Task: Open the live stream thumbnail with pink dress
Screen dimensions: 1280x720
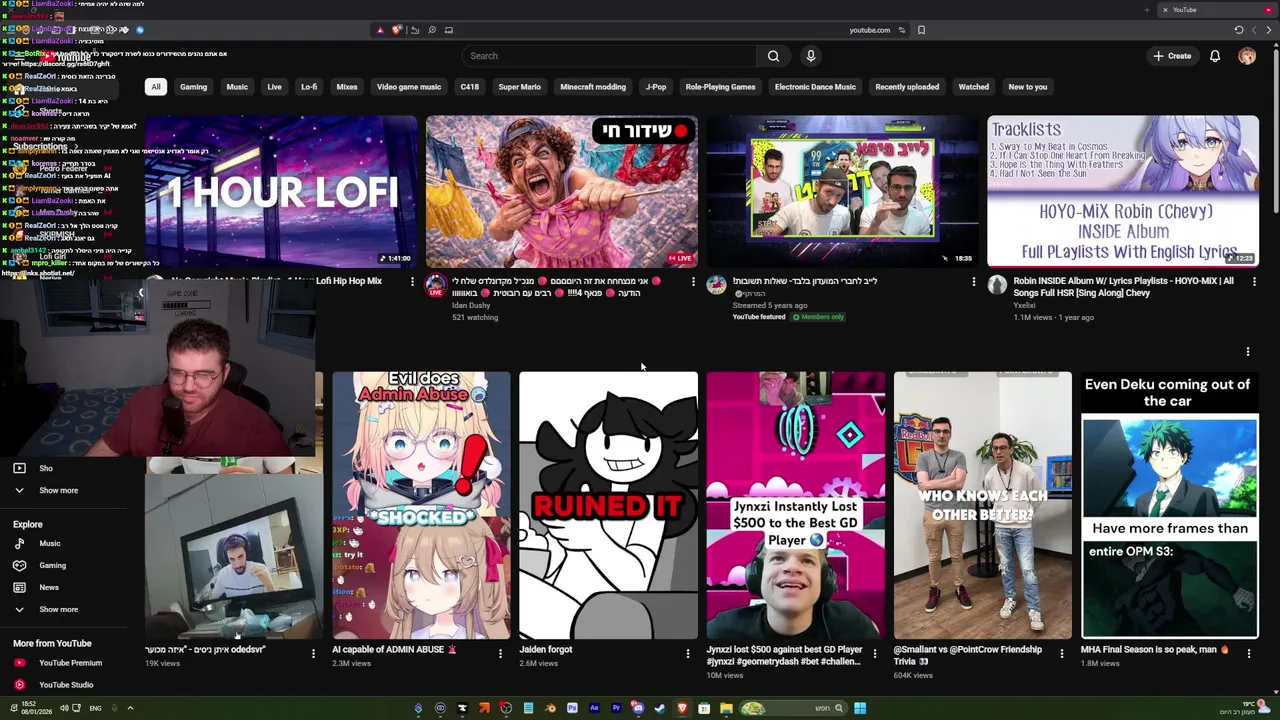Action: [562, 192]
